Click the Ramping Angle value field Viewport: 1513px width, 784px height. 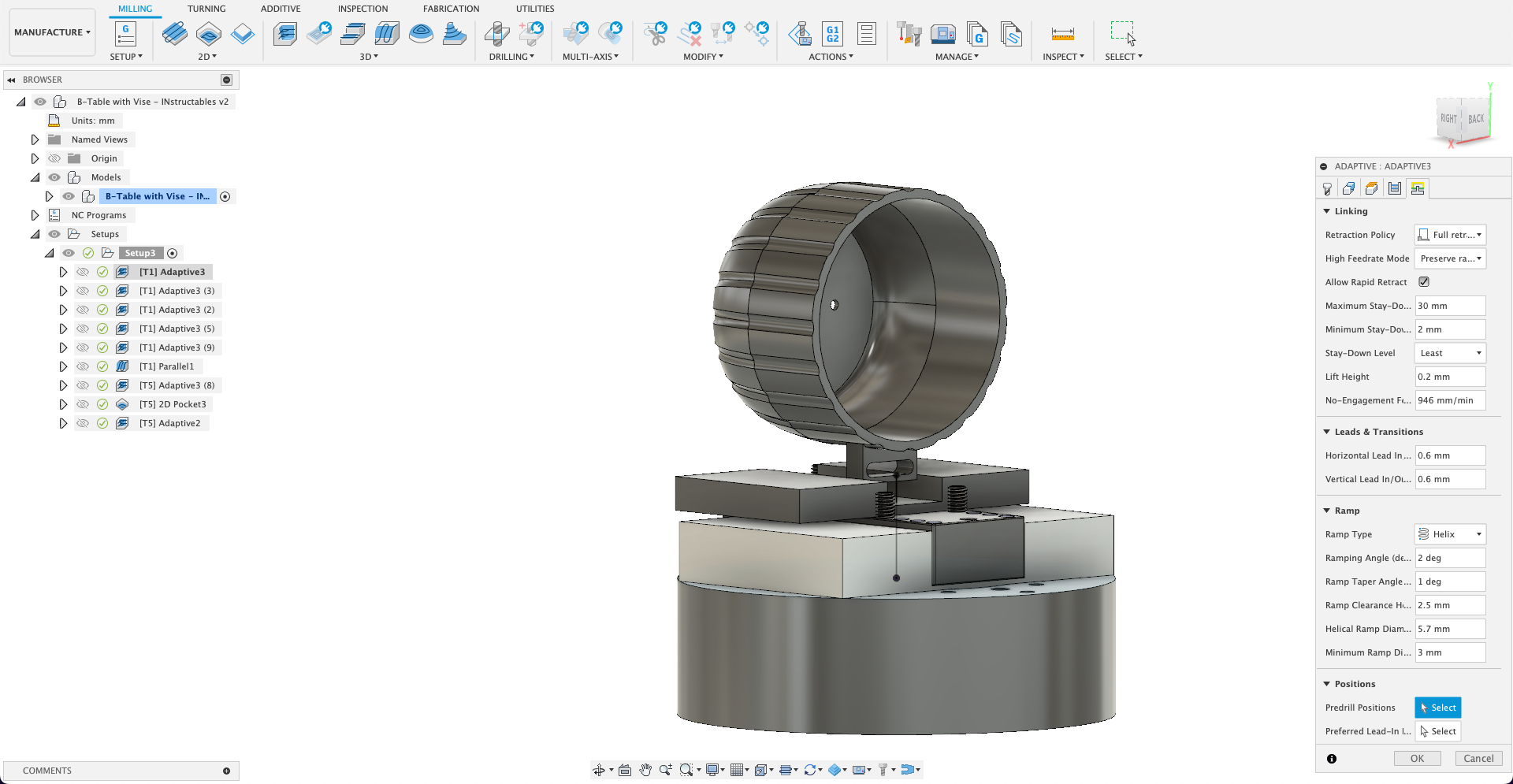coord(1450,558)
